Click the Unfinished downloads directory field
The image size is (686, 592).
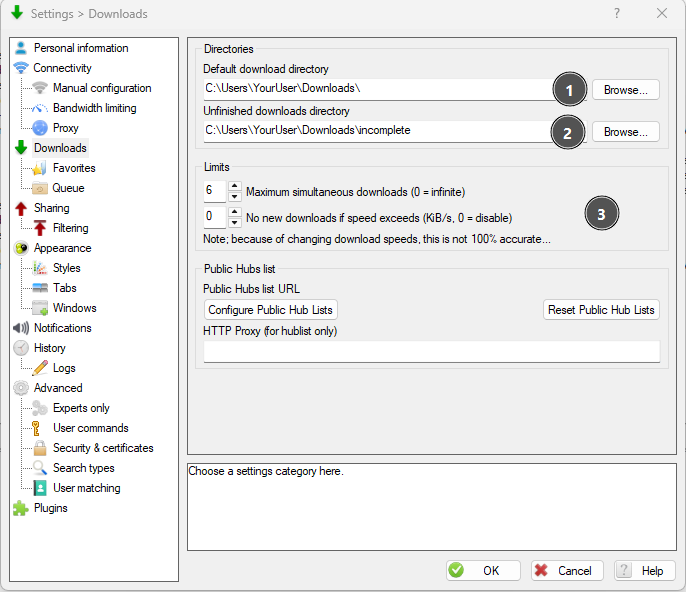click(395, 132)
